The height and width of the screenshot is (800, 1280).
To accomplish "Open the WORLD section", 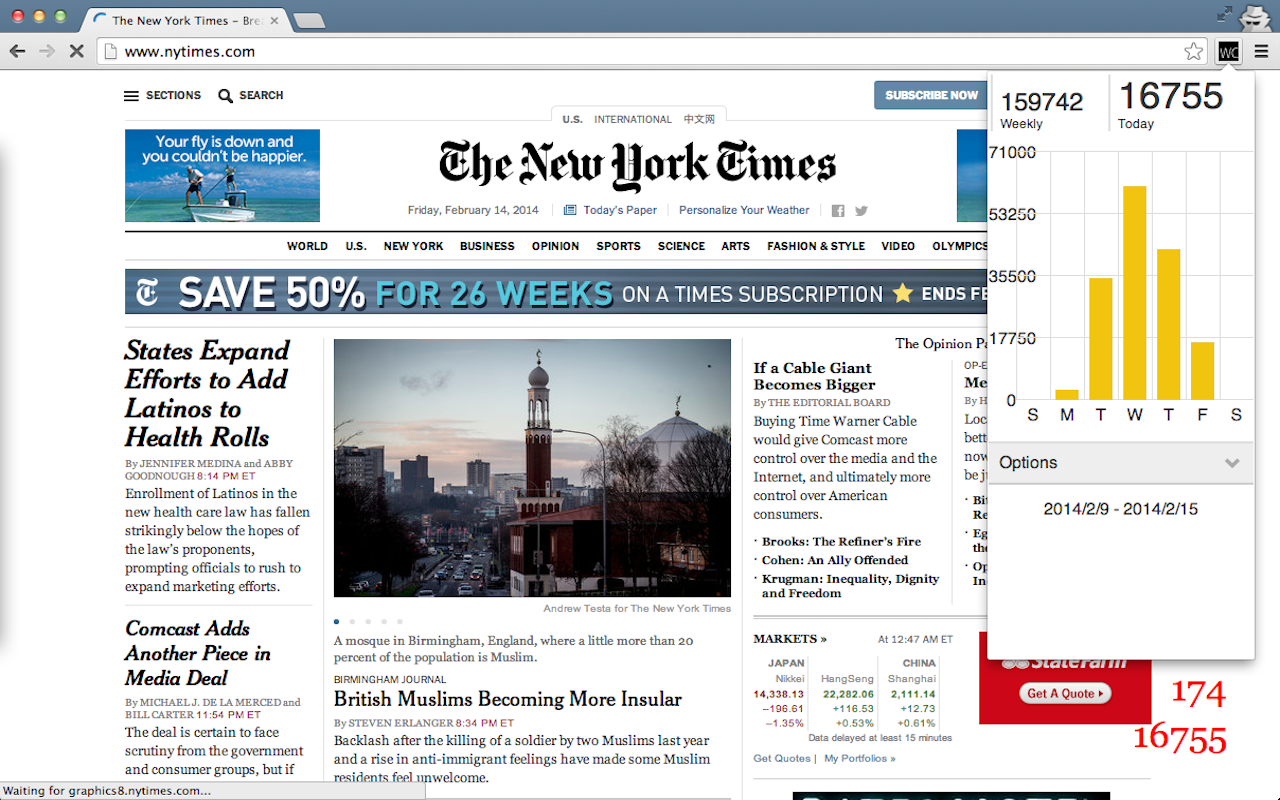I will (x=307, y=246).
